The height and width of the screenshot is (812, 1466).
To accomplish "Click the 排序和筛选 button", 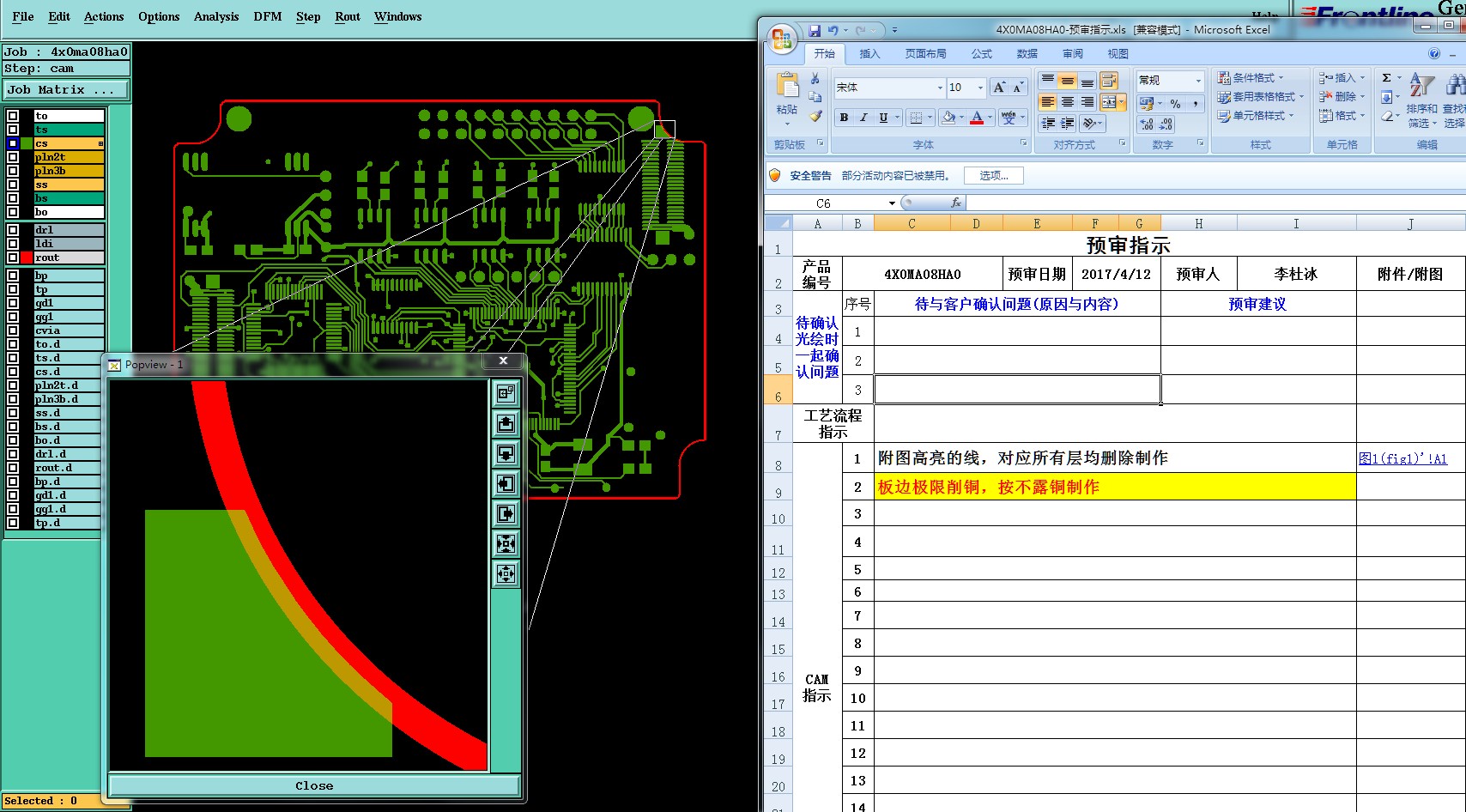I will [1421, 100].
